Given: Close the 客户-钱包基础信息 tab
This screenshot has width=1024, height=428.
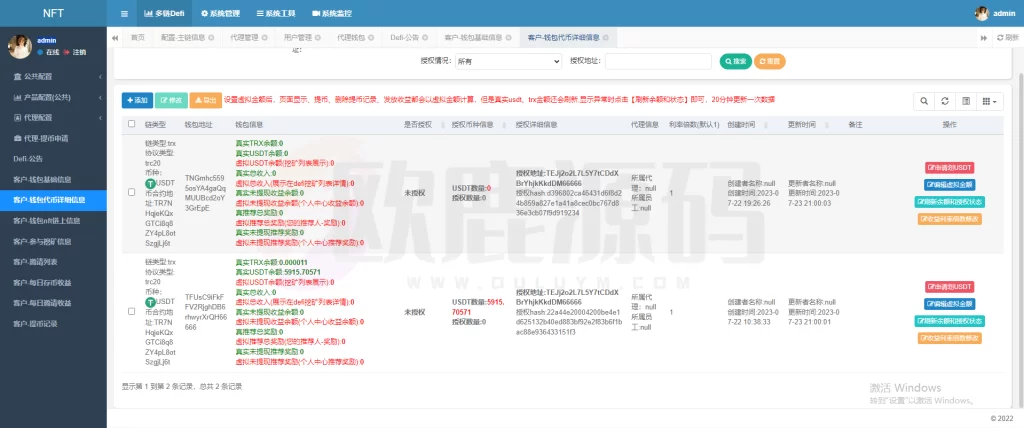Looking at the screenshot, I should (x=509, y=38).
